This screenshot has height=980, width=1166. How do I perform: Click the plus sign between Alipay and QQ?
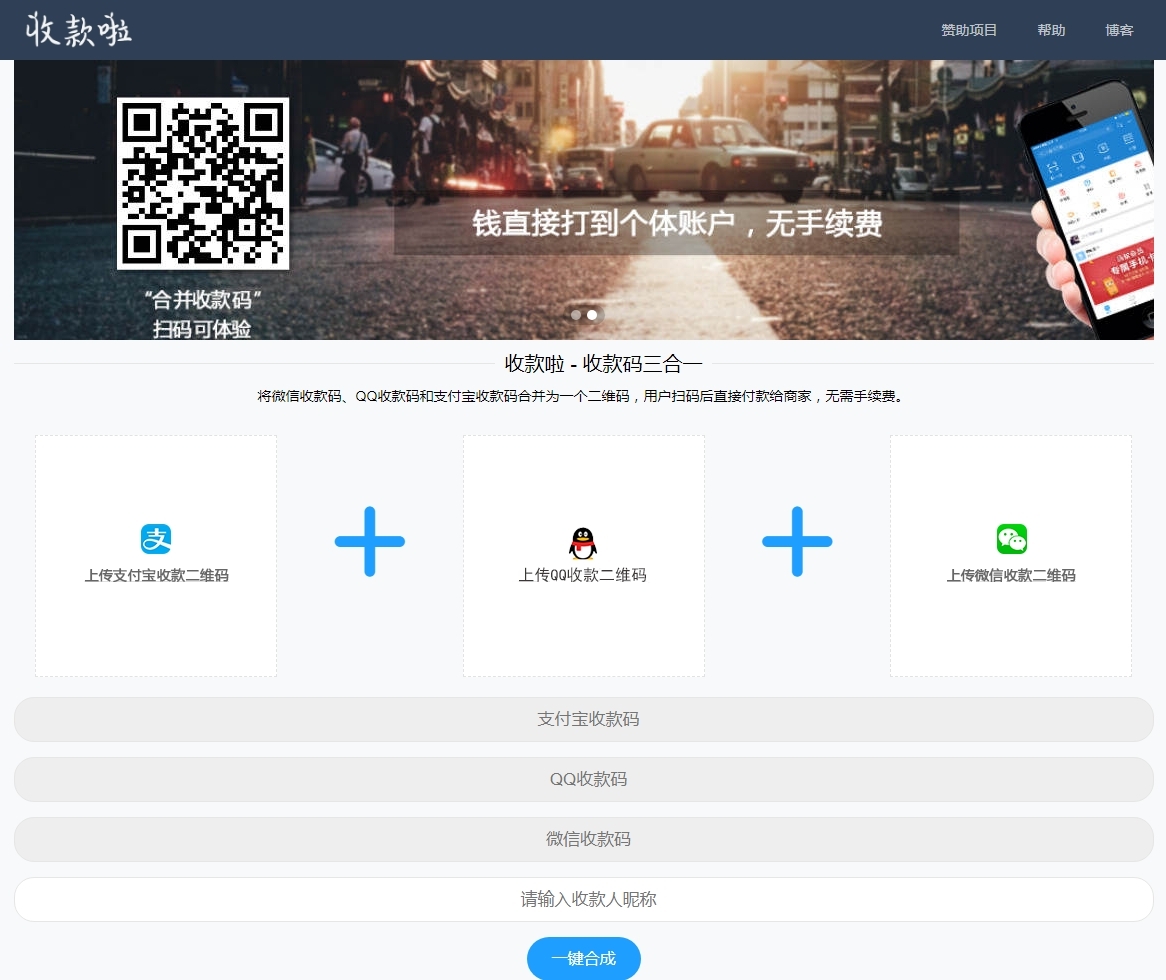click(370, 541)
